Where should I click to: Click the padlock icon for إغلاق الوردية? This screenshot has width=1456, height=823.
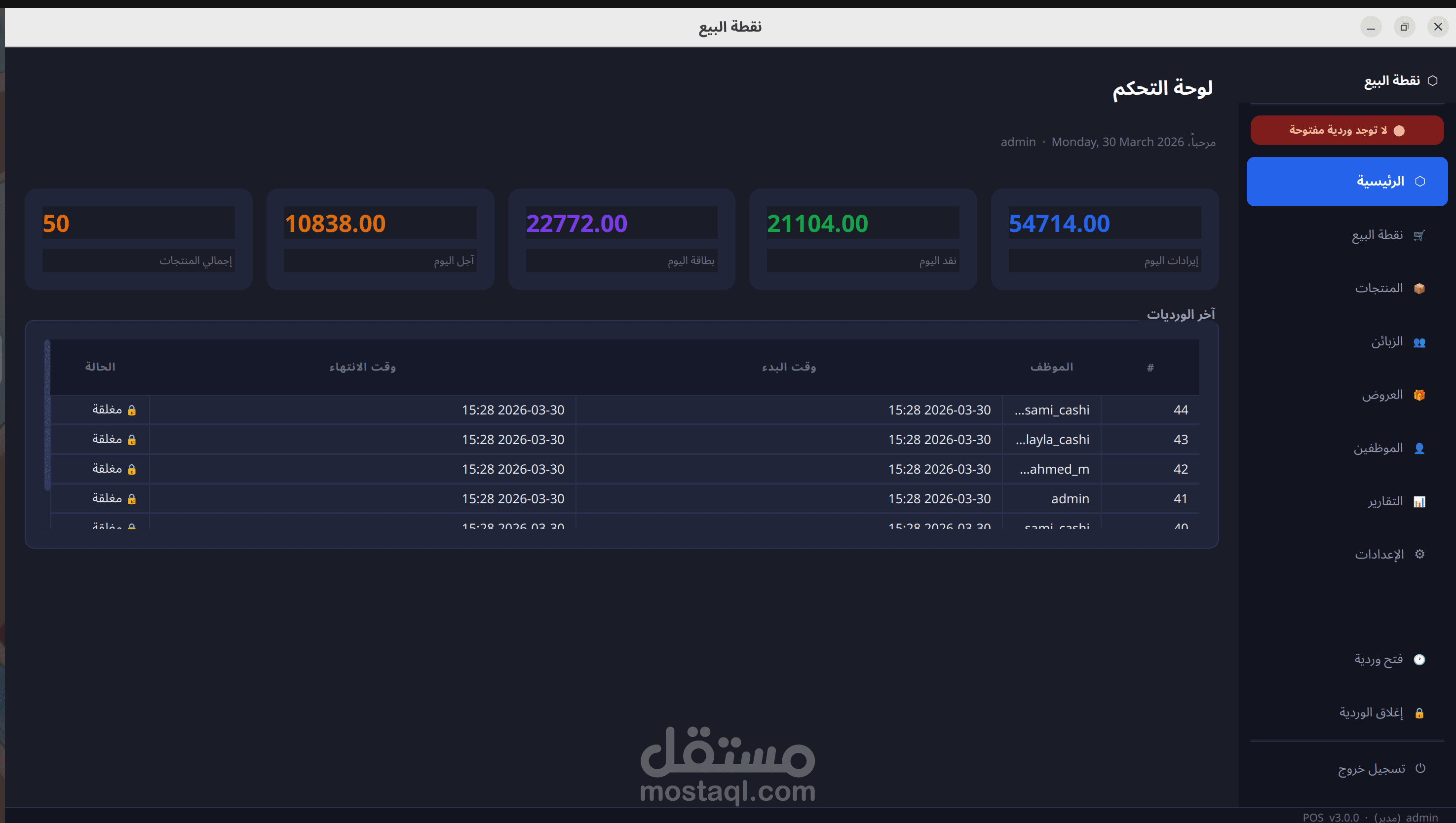(x=1418, y=713)
